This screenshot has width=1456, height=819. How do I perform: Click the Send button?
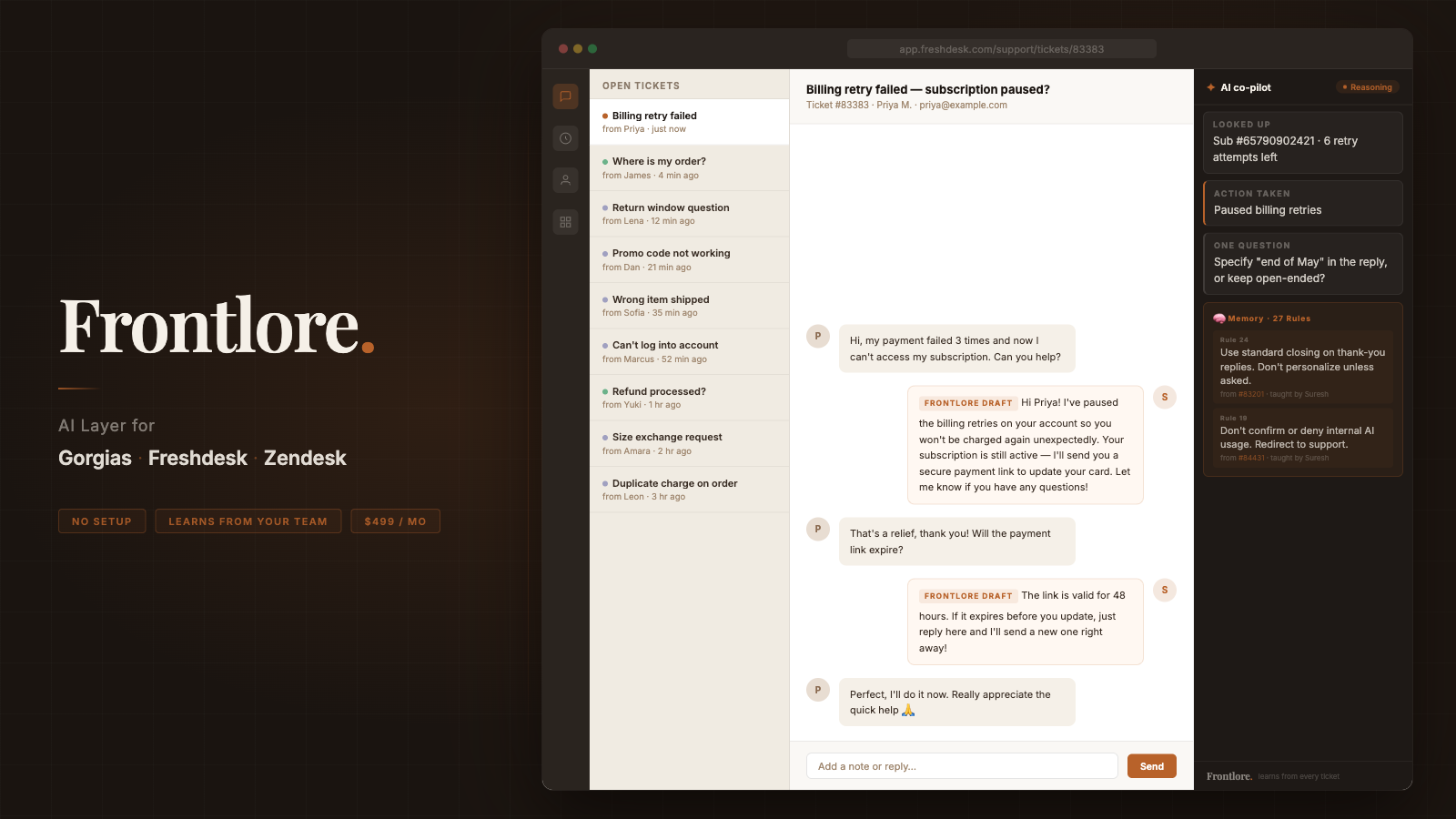click(1152, 766)
